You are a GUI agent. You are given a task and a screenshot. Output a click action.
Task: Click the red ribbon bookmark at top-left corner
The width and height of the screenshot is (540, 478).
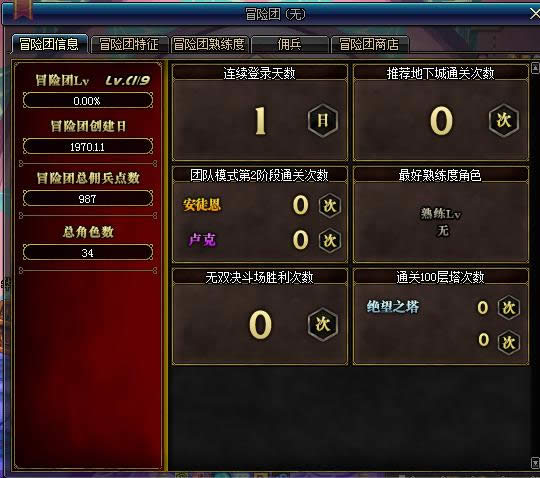22,9
